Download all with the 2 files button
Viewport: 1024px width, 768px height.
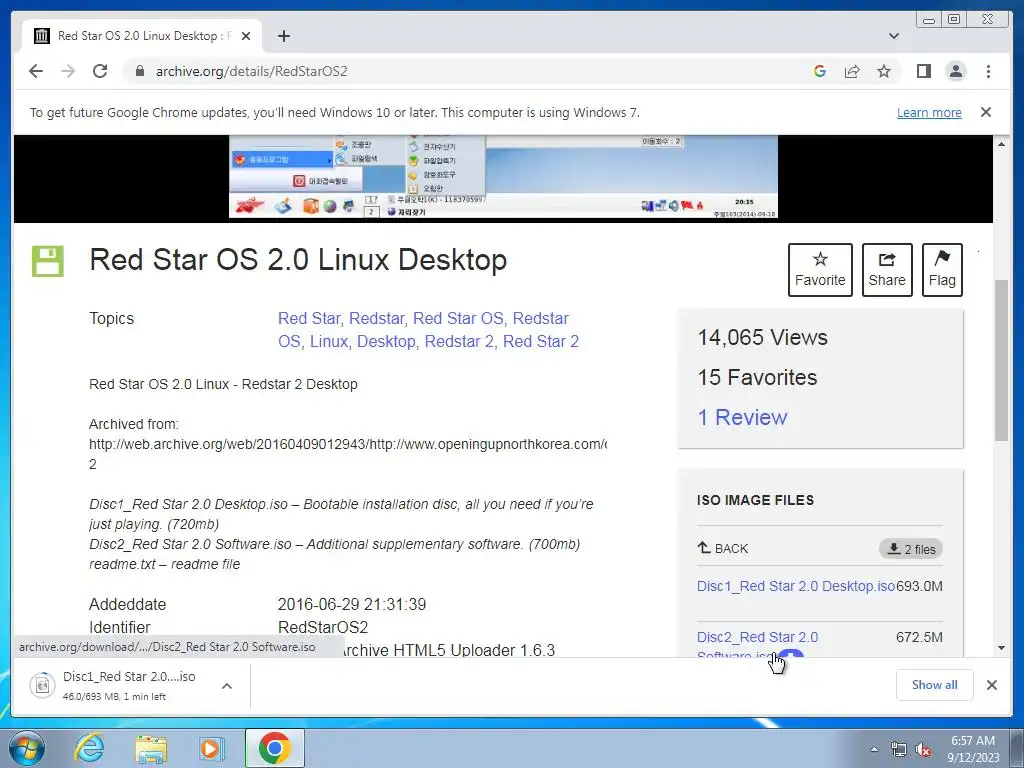click(911, 549)
